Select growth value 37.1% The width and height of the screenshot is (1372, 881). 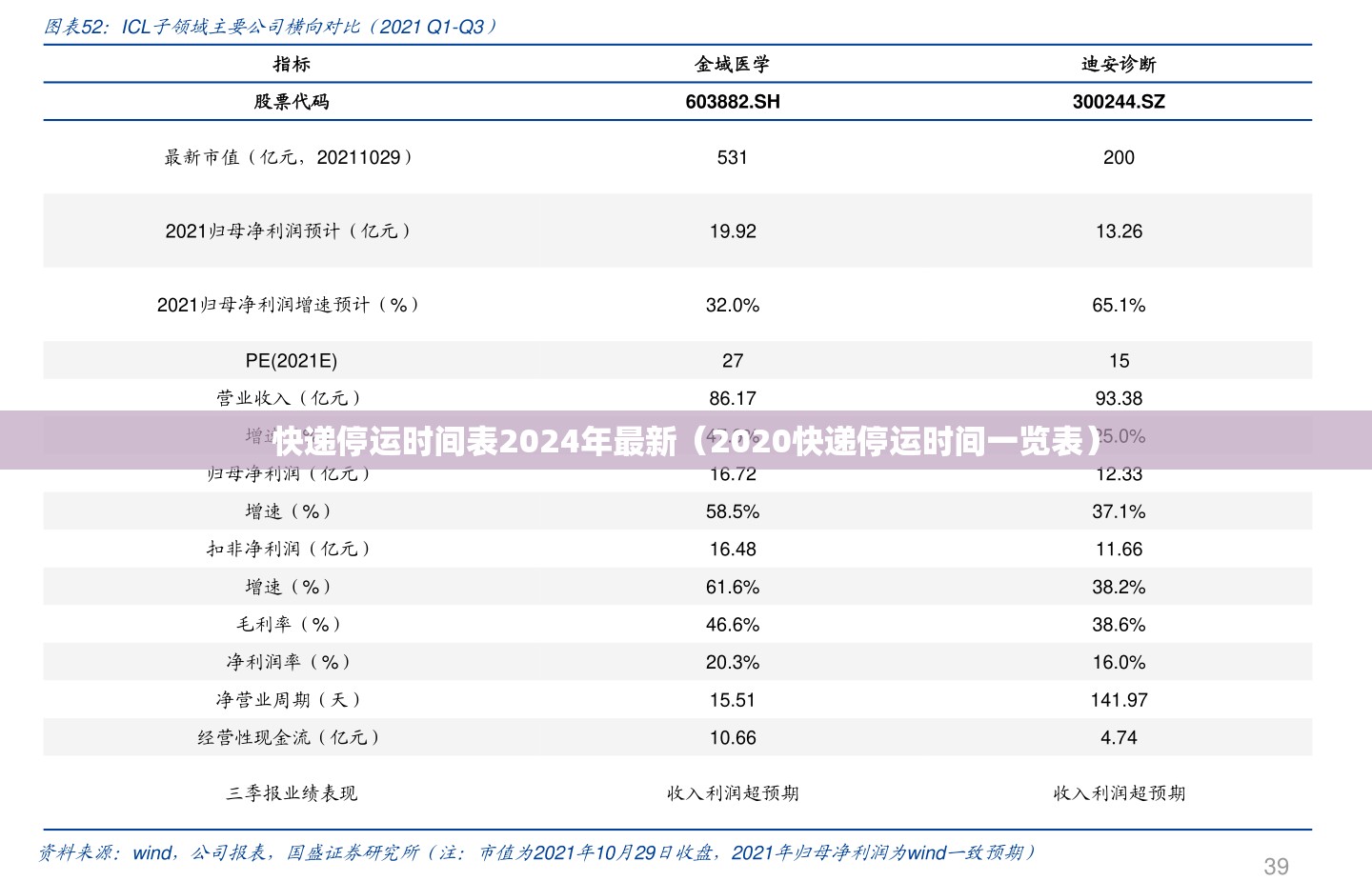(x=1119, y=511)
